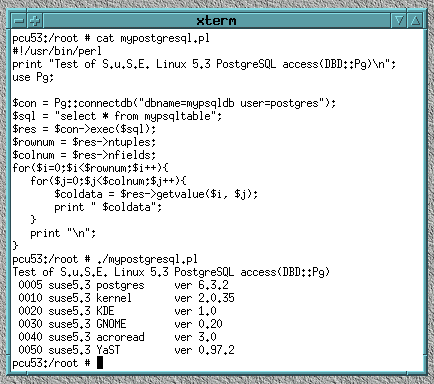
Task: Click the 'select * from mypsqltable' line
Action: 117,116
